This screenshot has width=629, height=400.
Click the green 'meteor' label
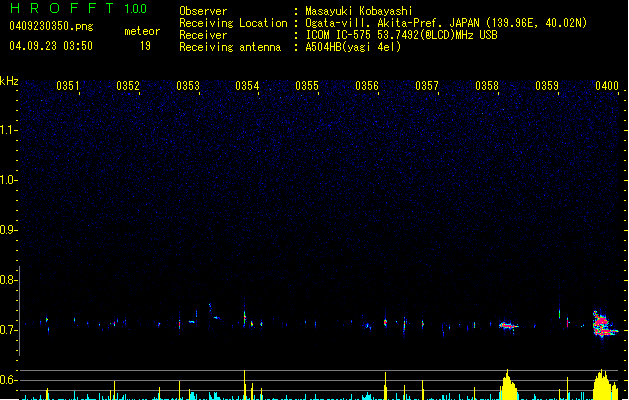(142, 31)
